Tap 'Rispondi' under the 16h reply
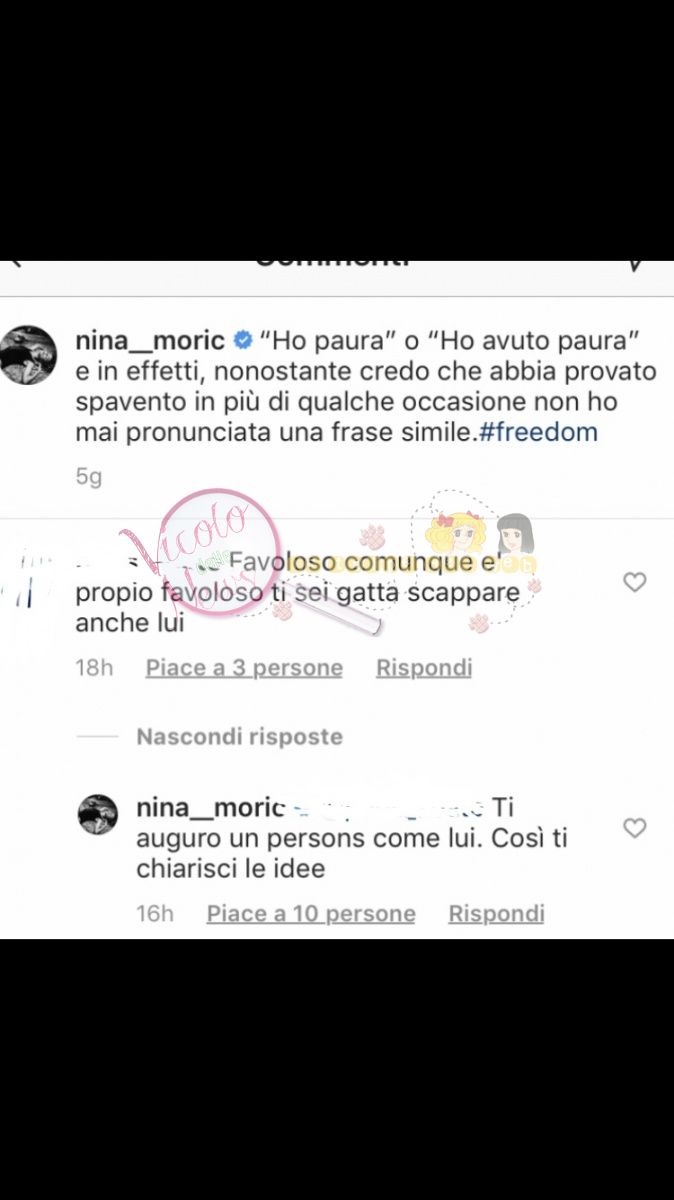Image resolution: width=674 pixels, height=1200 pixels. (x=497, y=914)
